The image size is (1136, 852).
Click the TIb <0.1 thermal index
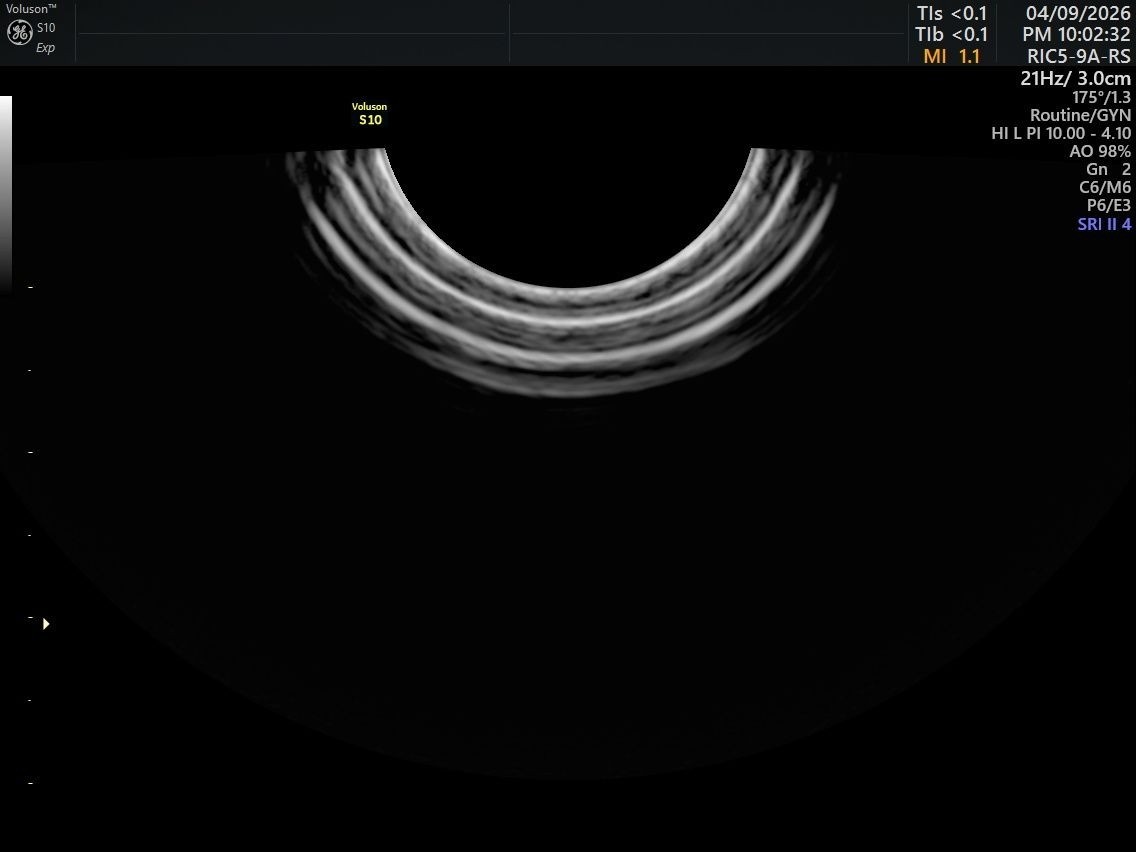(x=951, y=34)
